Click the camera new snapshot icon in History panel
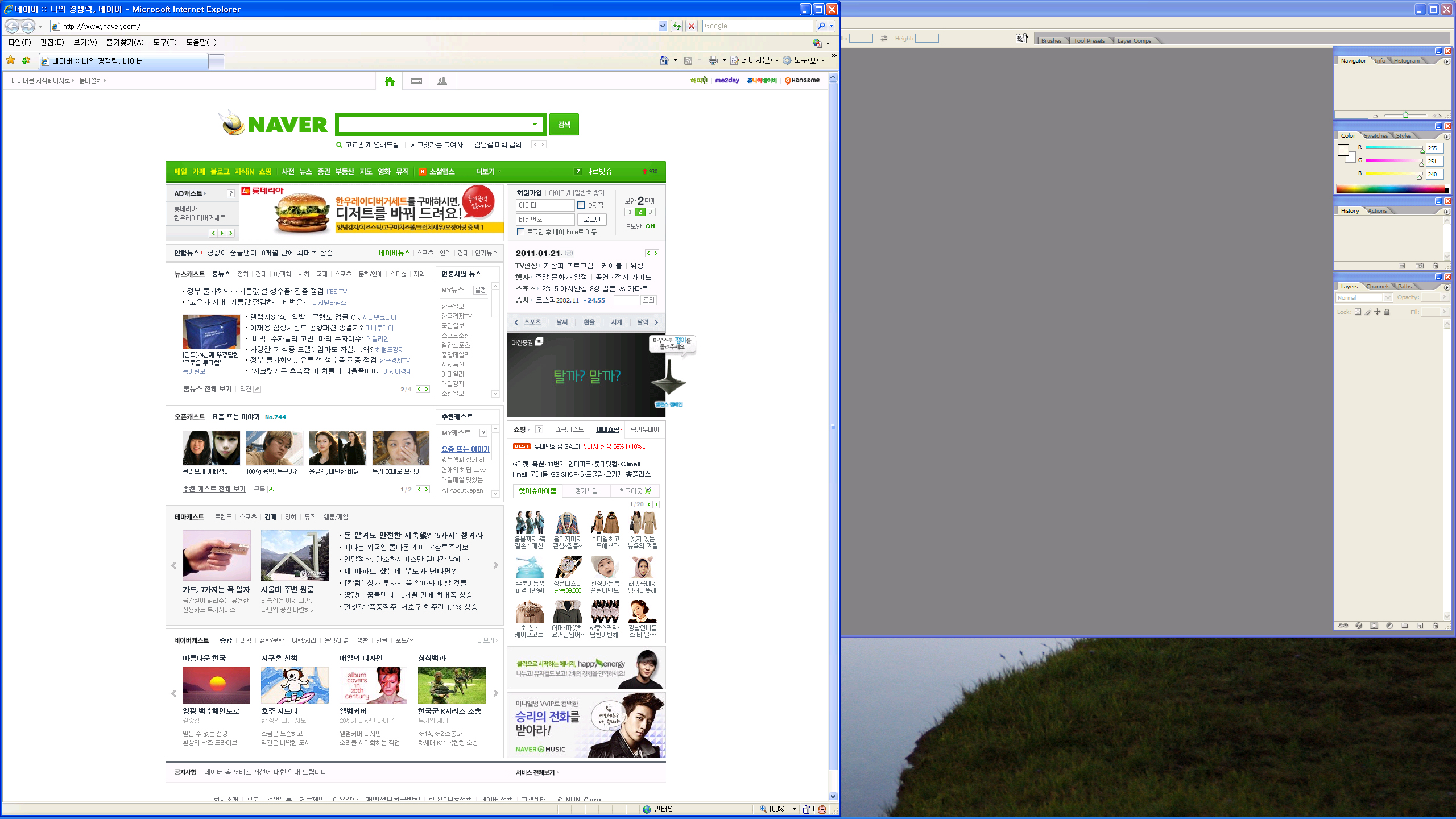The width and height of the screenshot is (1456, 819). click(x=1420, y=266)
